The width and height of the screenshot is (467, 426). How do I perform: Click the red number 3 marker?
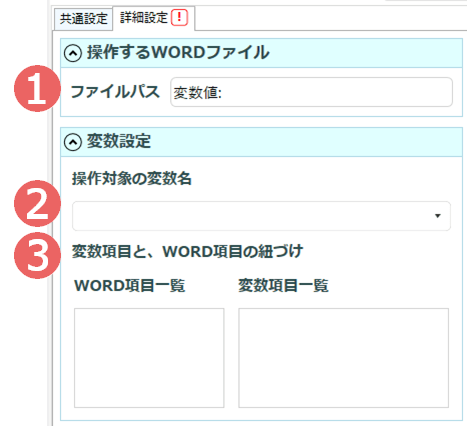point(37,256)
